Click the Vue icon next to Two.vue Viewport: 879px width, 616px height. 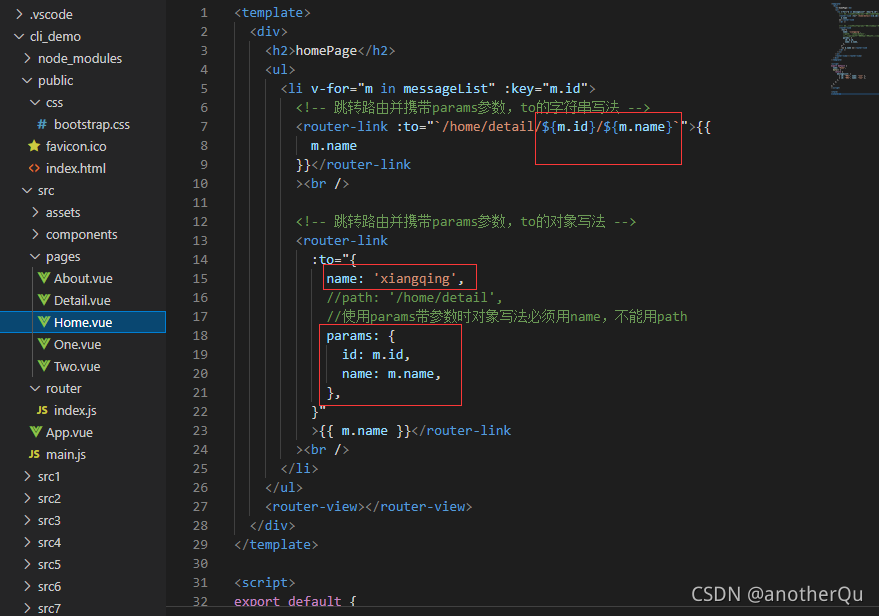pyautogui.click(x=44, y=366)
